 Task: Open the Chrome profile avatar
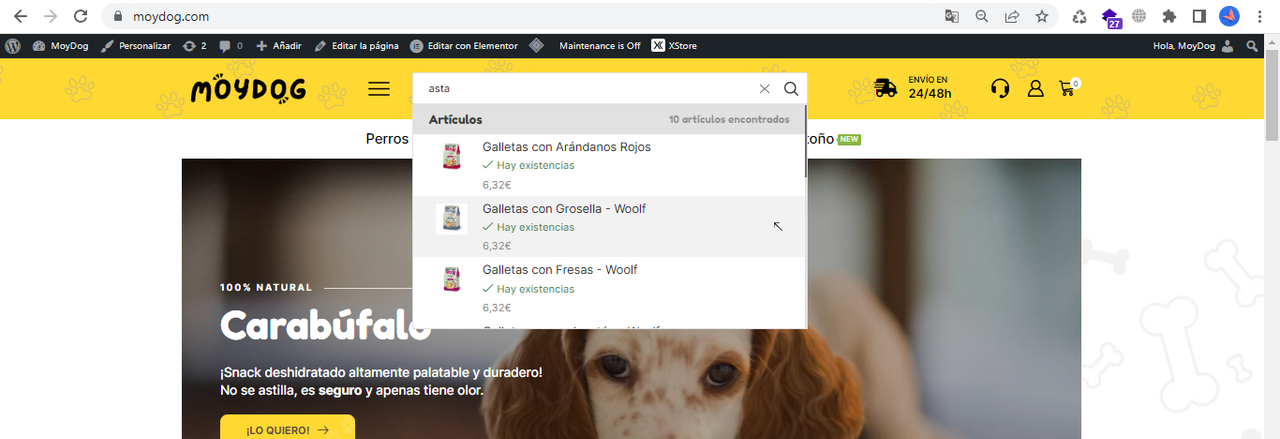pos(1229,16)
